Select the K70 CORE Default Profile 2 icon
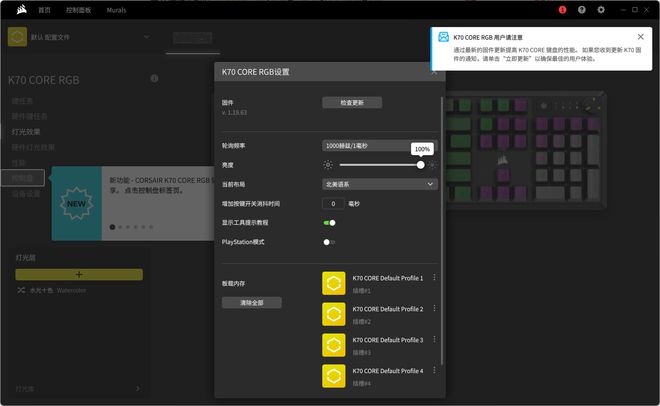Image resolution: width=660 pixels, height=406 pixels. coord(334,314)
